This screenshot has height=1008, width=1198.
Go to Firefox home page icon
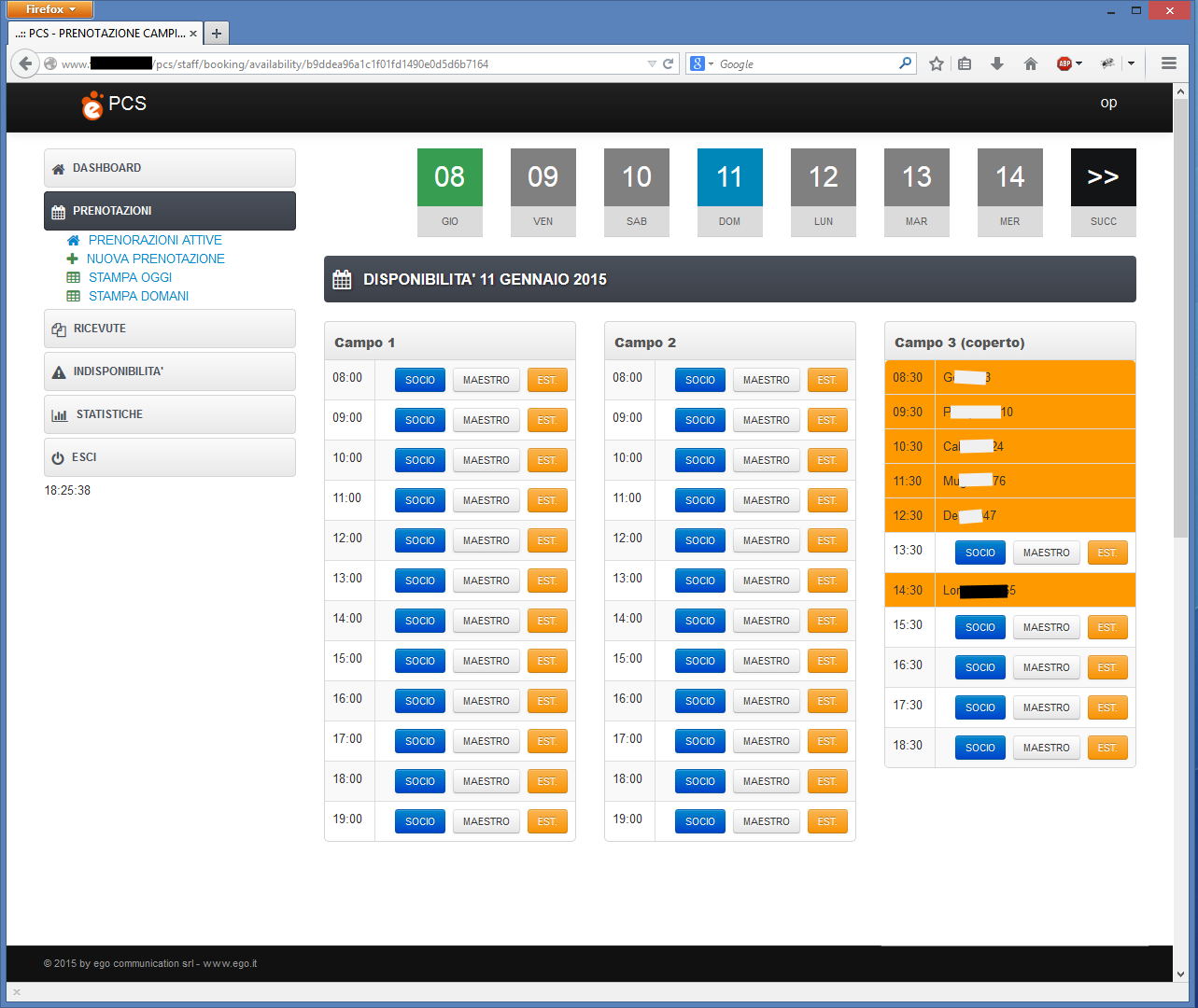click(1031, 63)
